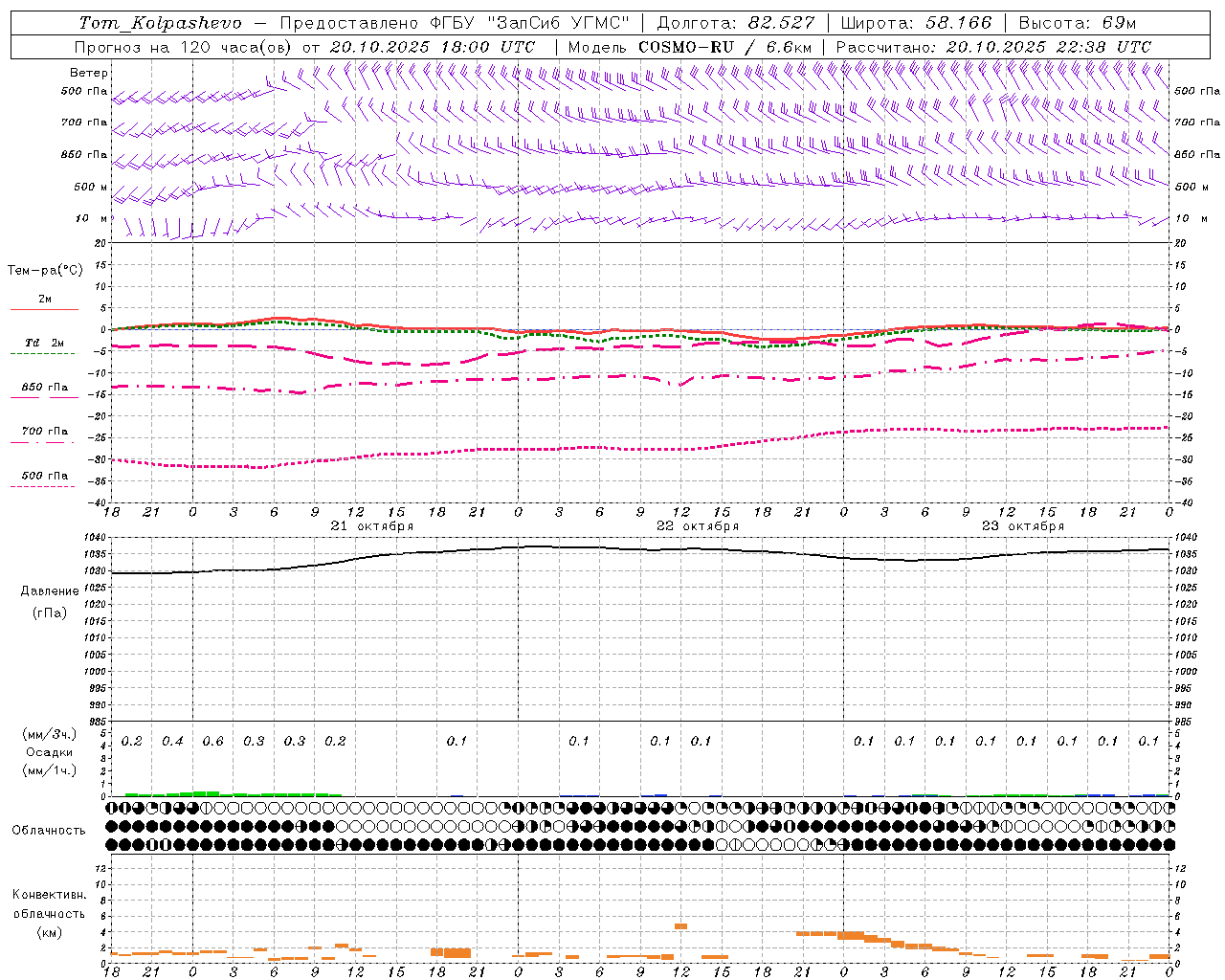Click the 'Давление' pressure panel label
Screen dimensions: 1225x980
tap(50, 591)
